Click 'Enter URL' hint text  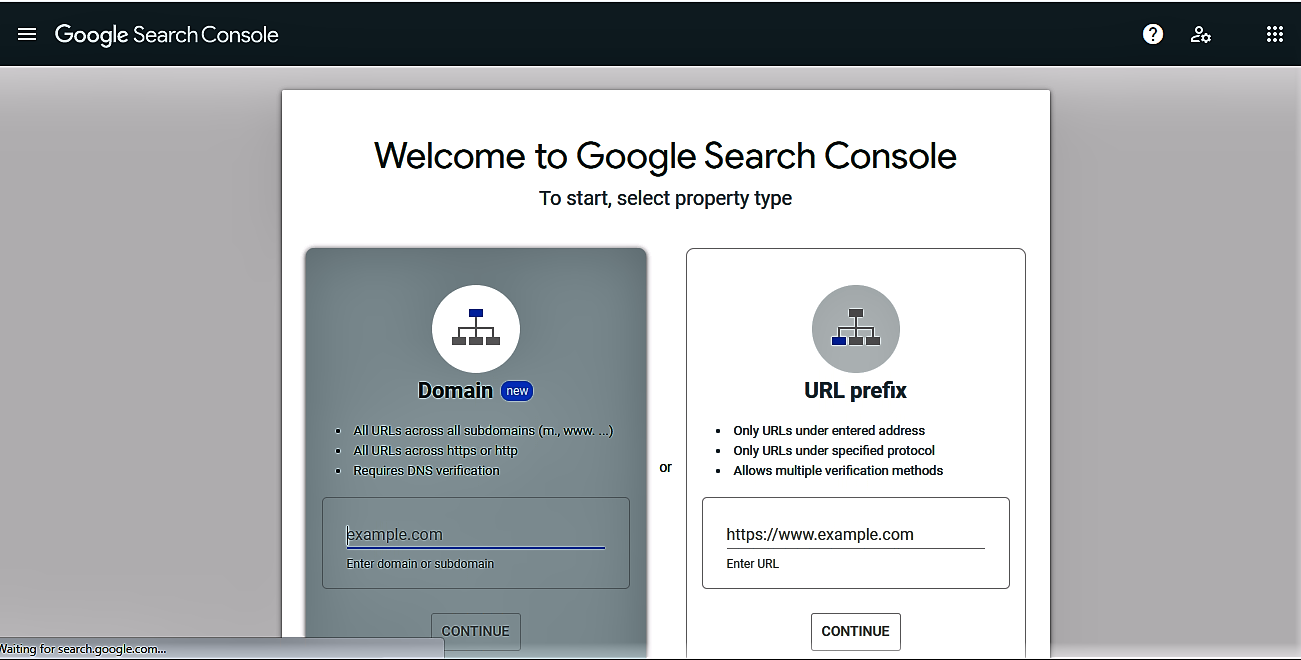click(753, 564)
